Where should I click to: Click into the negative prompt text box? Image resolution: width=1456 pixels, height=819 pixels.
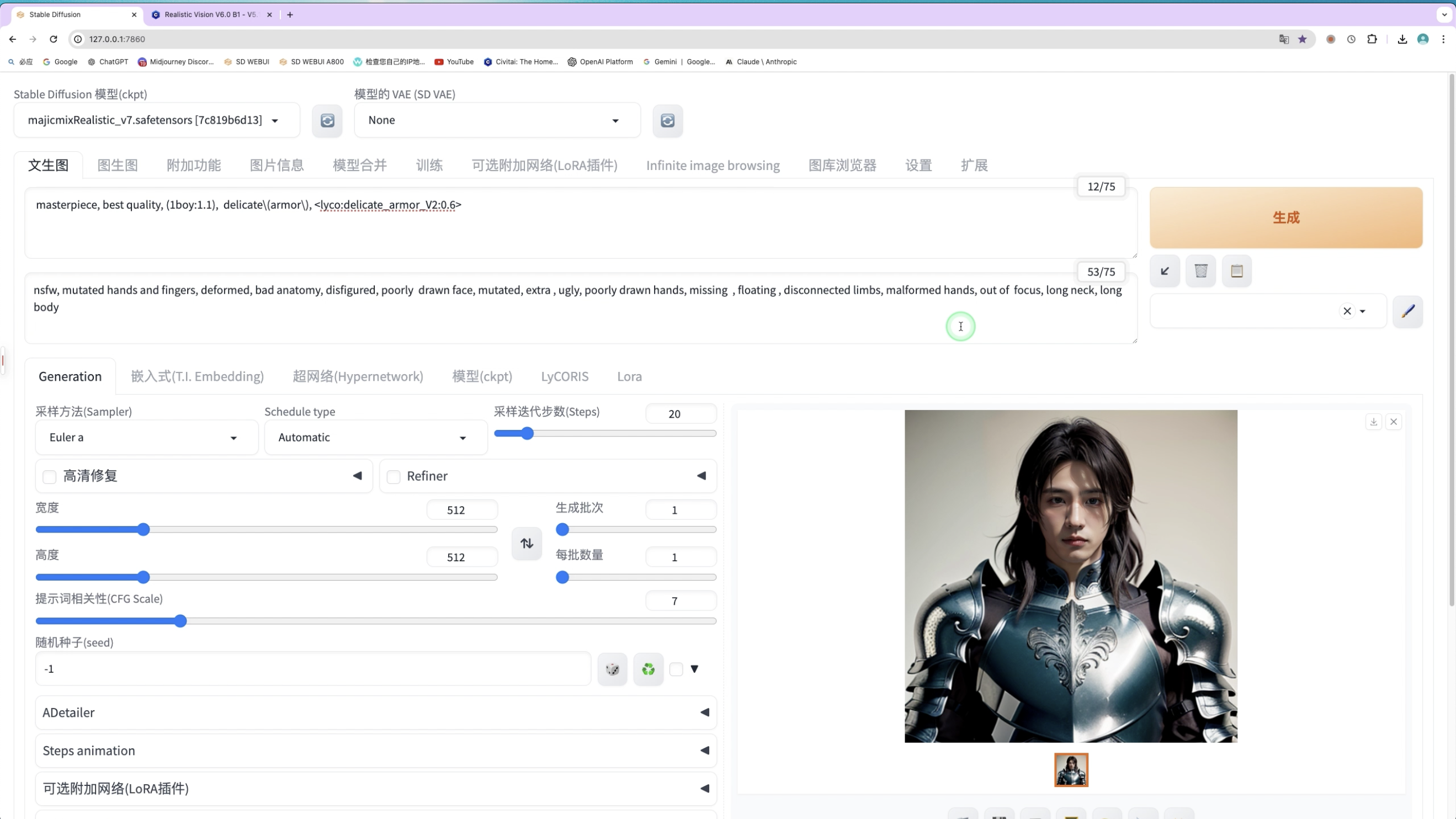click(x=581, y=309)
